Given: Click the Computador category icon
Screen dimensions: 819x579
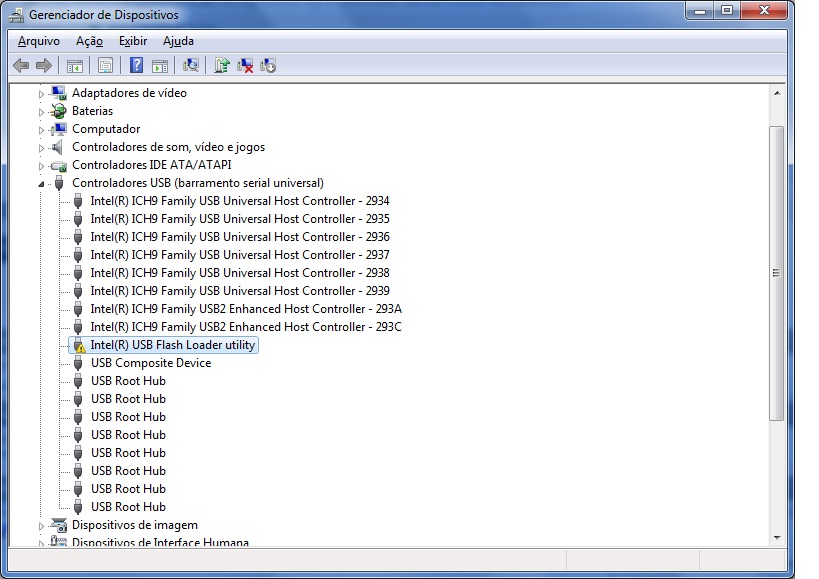Looking at the screenshot, I should (x=59, y=129).
